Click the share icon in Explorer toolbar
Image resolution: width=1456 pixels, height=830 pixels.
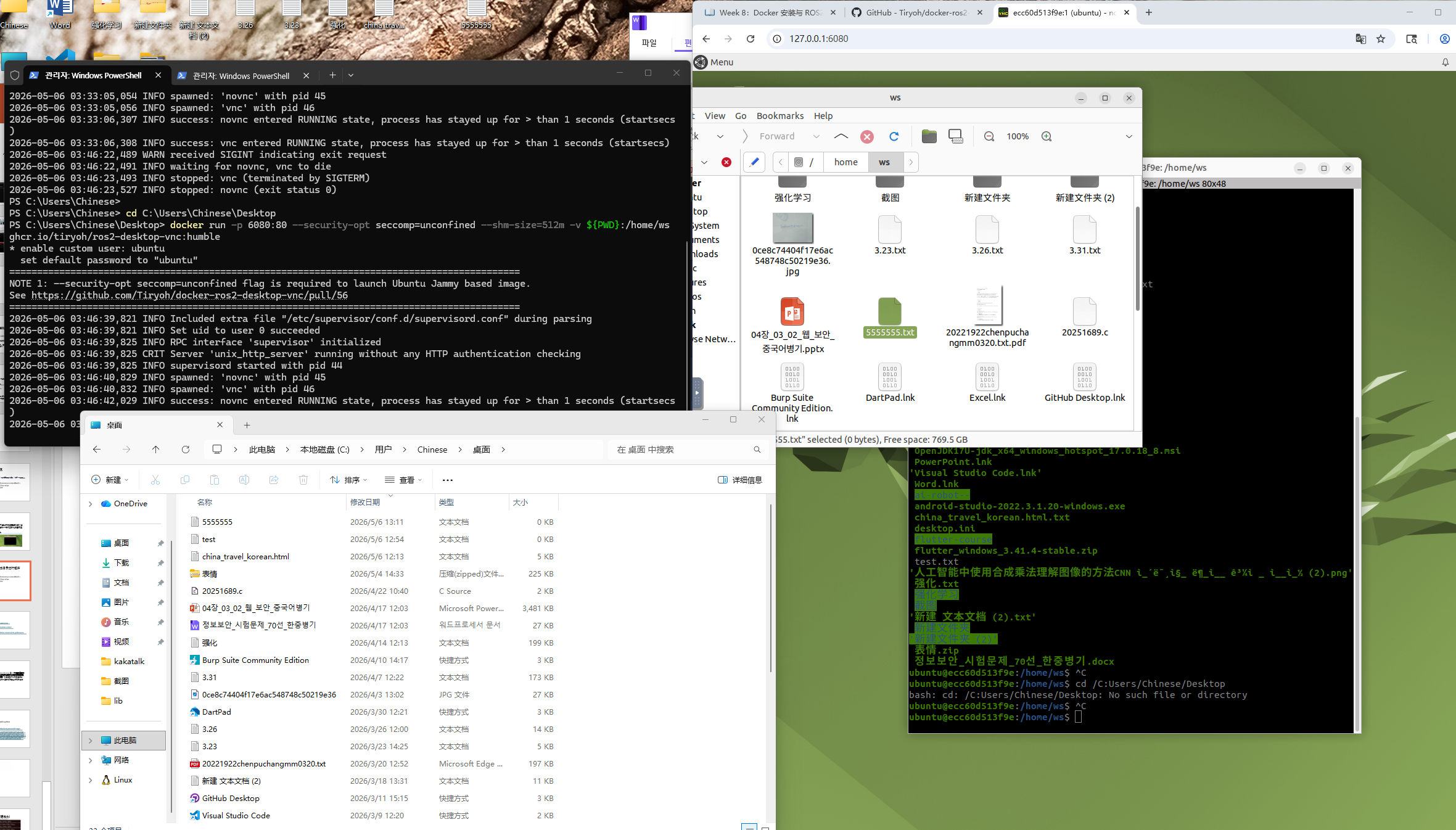(x=274, y=480)
